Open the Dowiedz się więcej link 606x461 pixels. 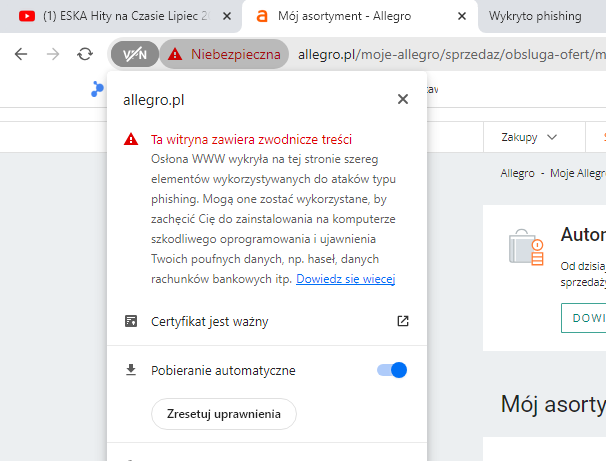coord(346,279)
